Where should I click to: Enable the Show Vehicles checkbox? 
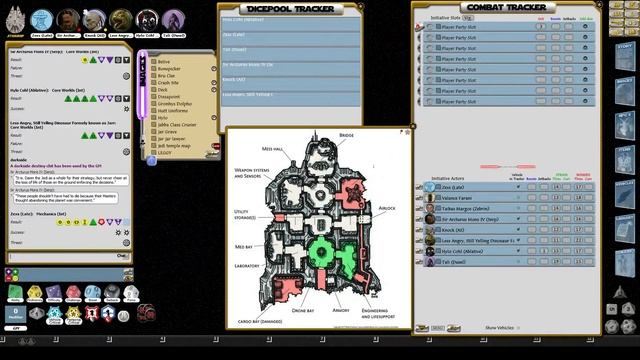518,328
